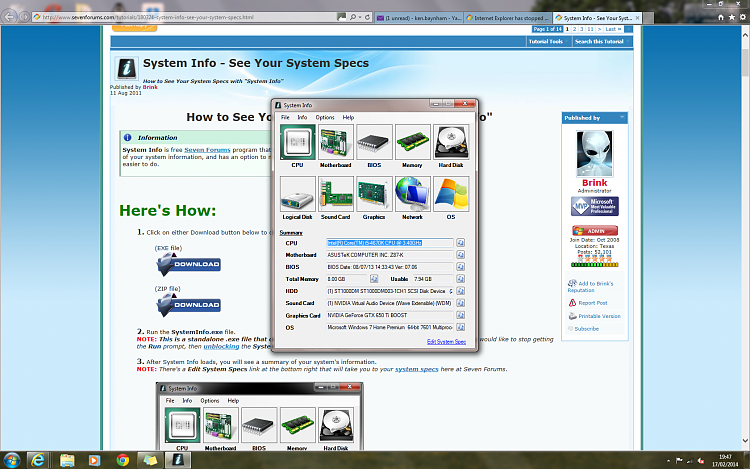Screen dimensions: 750x469
Task: Copy the Usable memory value
Action: click(x=460, y=279)
